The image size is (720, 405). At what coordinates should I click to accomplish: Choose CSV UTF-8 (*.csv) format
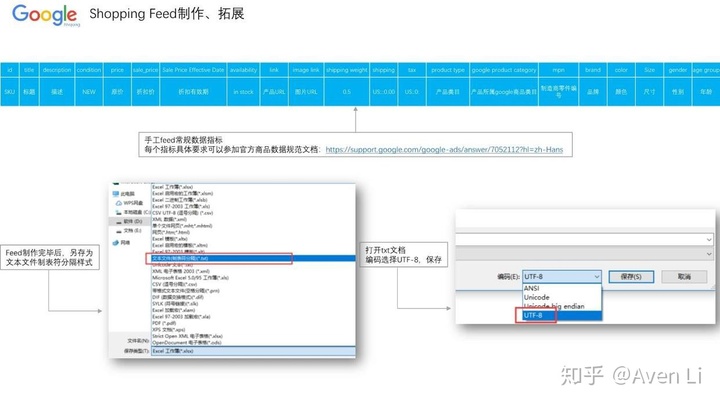click(x=182, y=213)
